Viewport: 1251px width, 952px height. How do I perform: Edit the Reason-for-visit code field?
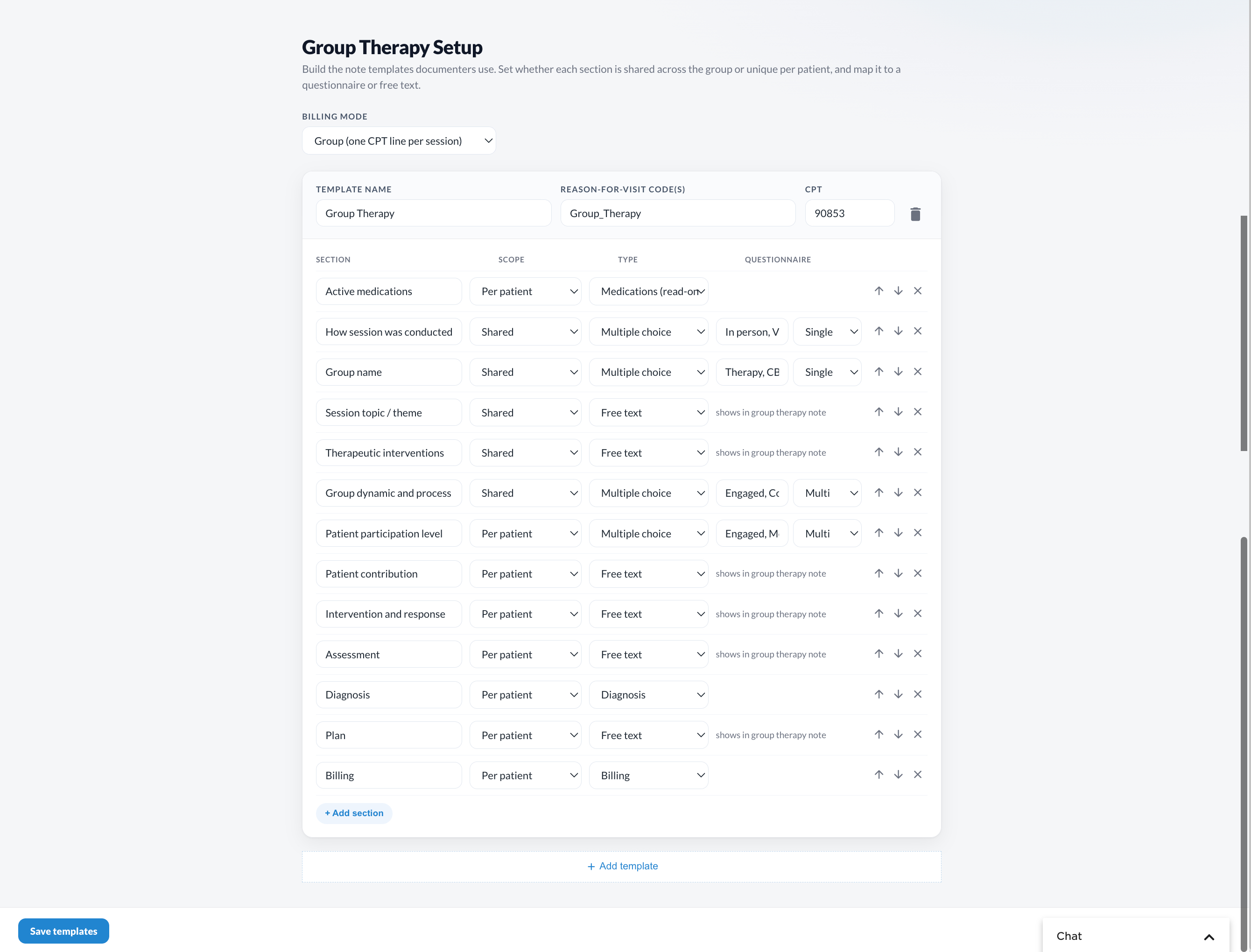click(678, 213)
